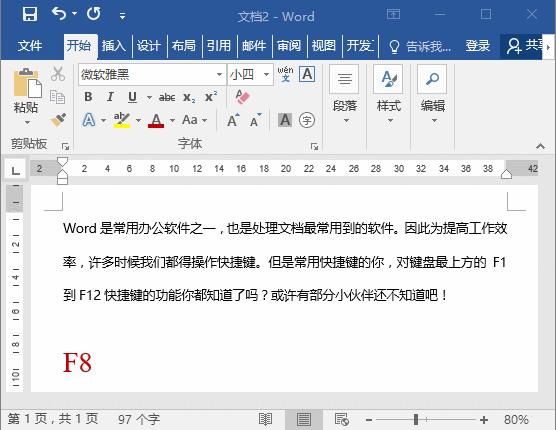Viewport: 556px width, 430px height.
Task: Customize the Quick Access Toolbar
Action: 122,16
